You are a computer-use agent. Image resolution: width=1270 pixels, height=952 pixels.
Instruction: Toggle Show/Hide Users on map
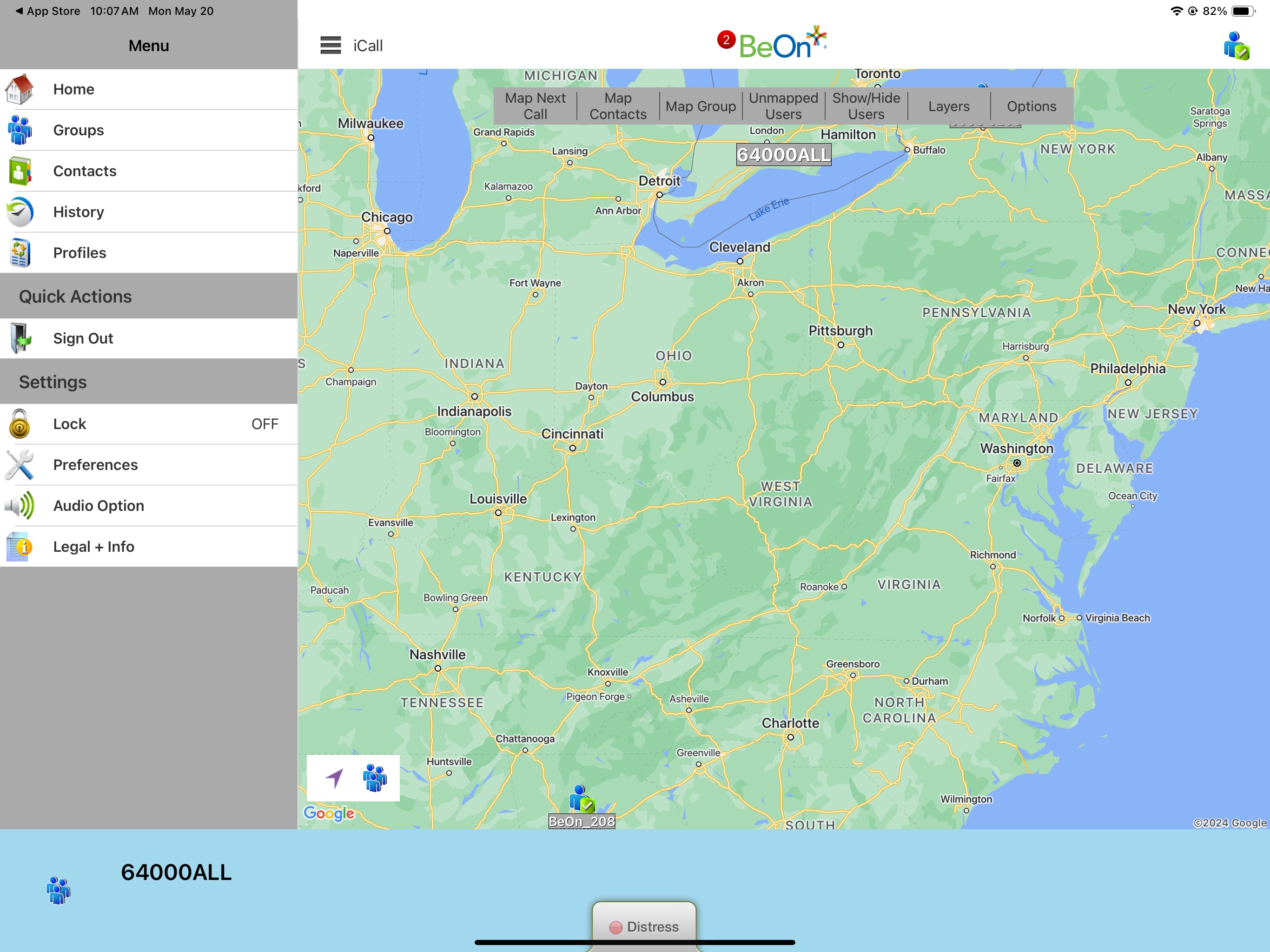coord(866,106)
